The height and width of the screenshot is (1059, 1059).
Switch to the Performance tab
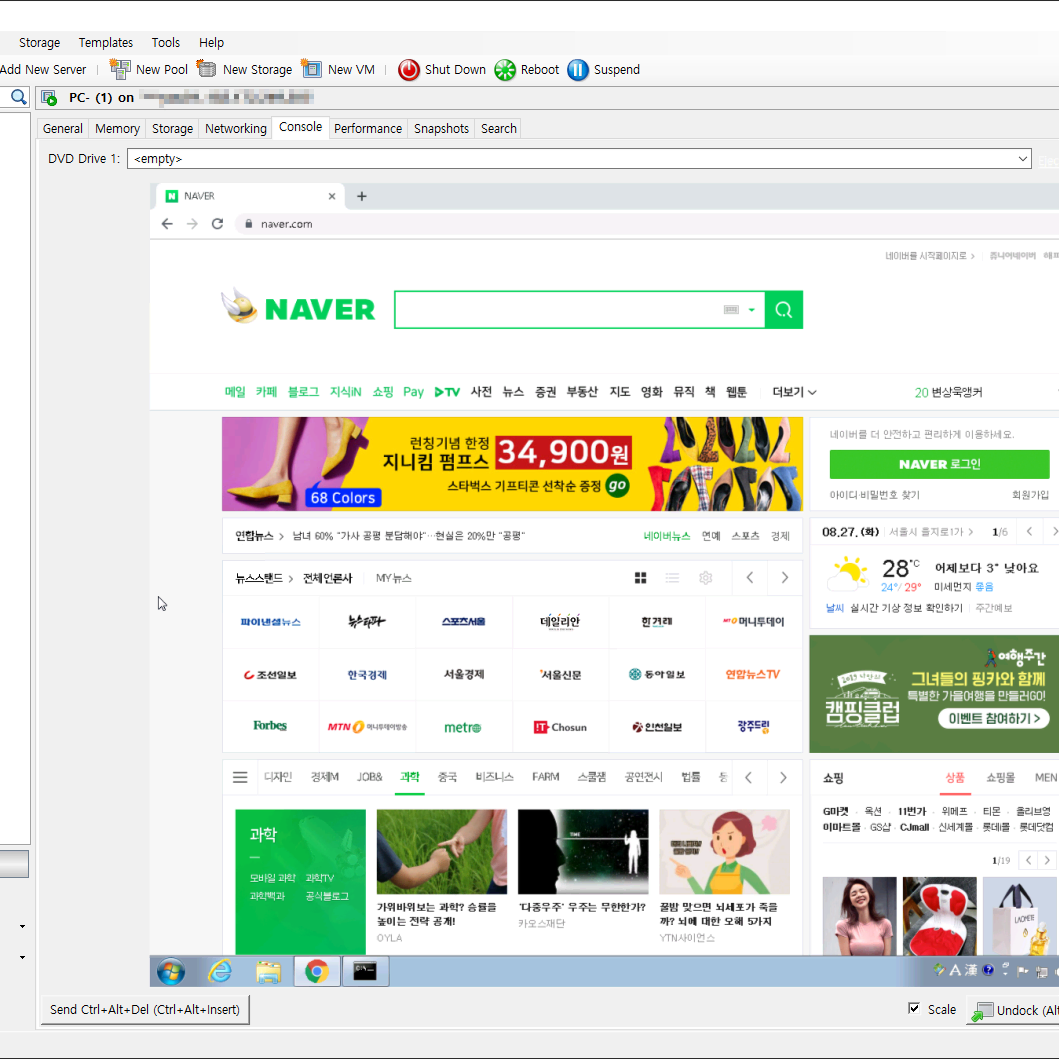368,128
